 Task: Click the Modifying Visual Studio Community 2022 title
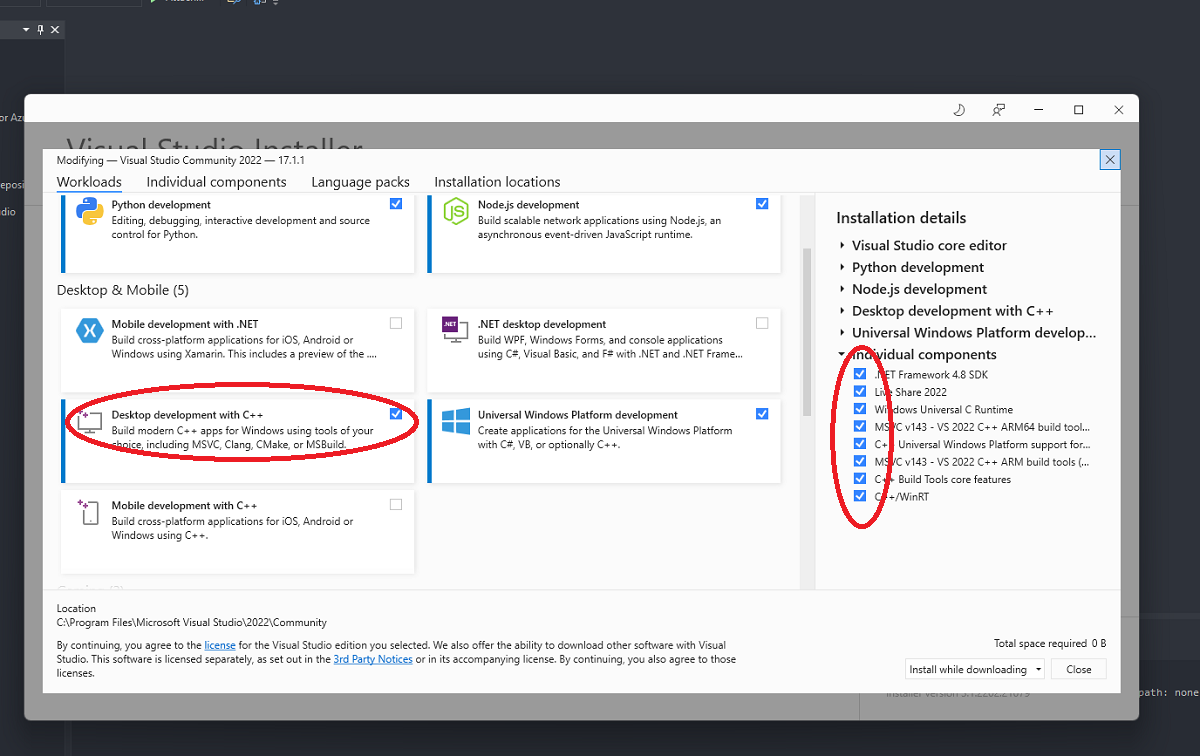180,160
